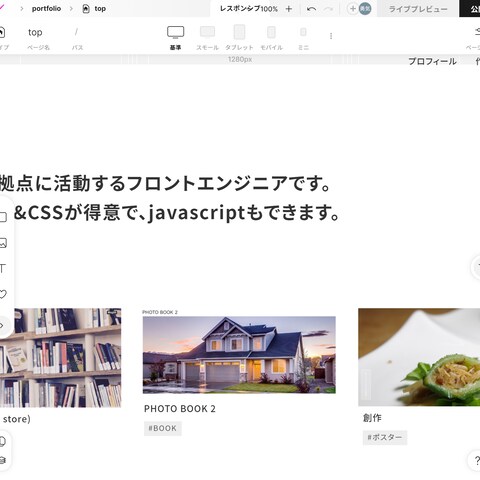Edit the ページ名 field showing top

[x=35, y=32]
